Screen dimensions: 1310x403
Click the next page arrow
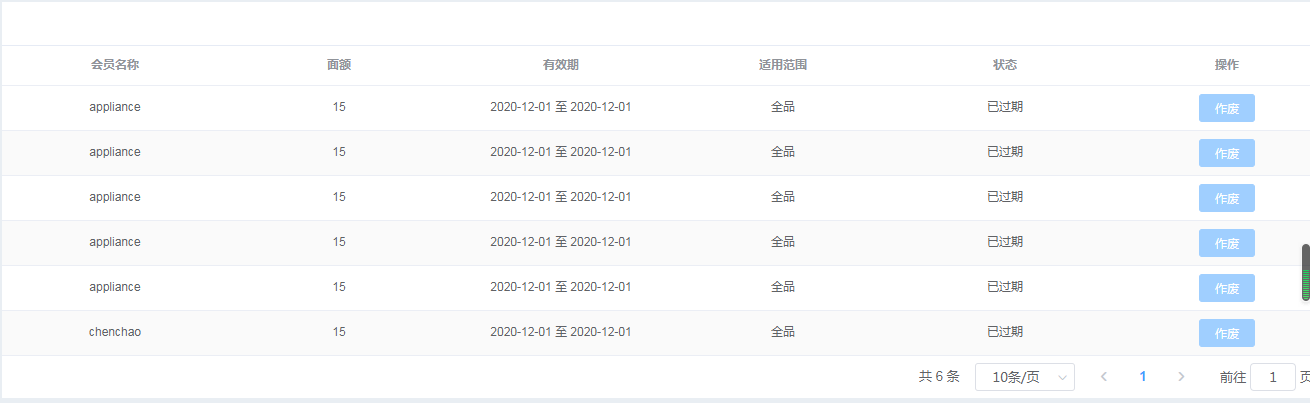click(1181, 377)
